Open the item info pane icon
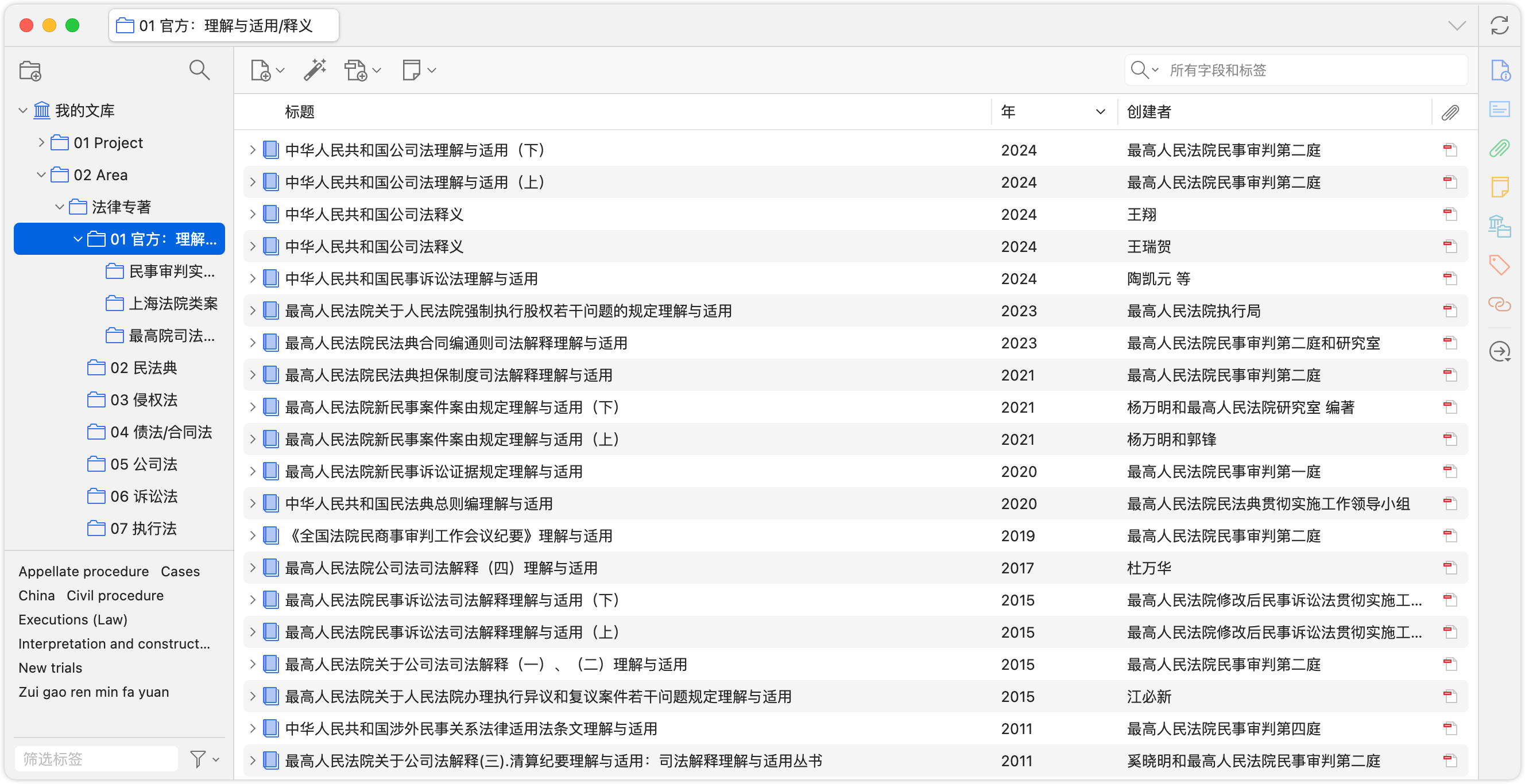Image resolution: width=1525 pixels, height=784 pixels. (x=1500, y=71)
